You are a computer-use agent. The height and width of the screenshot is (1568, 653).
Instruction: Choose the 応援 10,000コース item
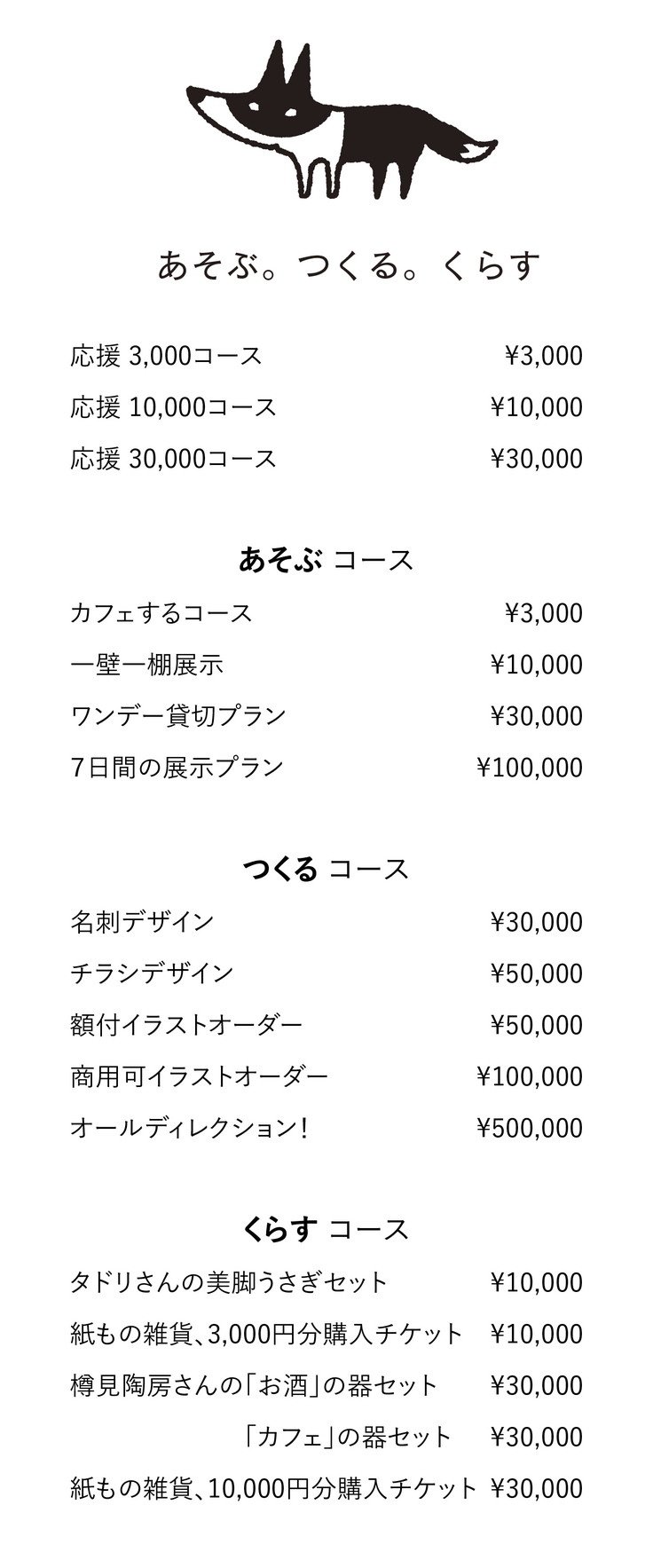coord(174,407)
